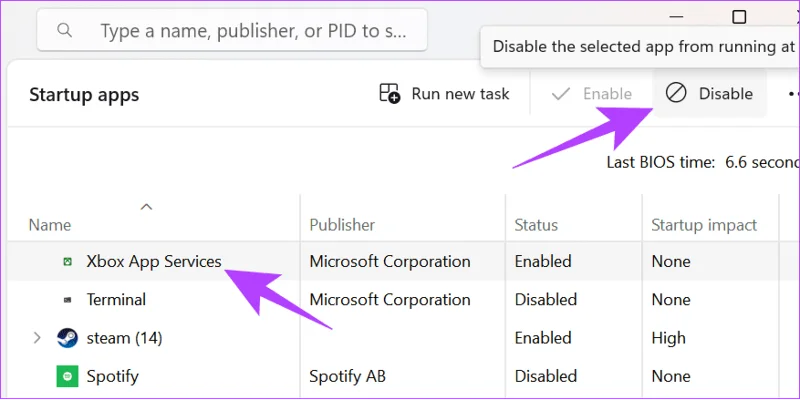This screenshot has width=800, height=400.
Task: Click the Spotify app icon
Action: click(x=67, y=377)
